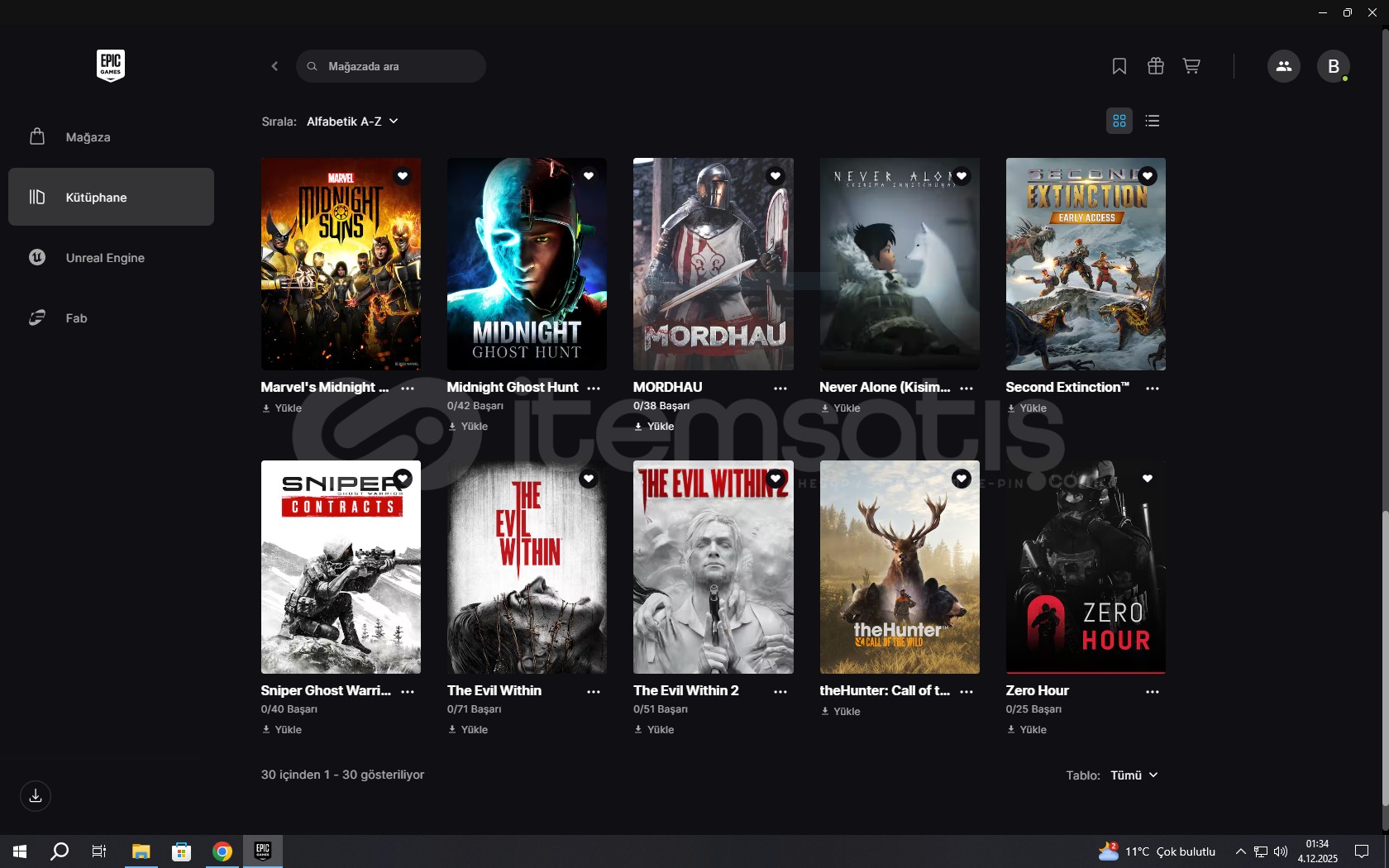Toggle favorite heart on theHunter cover

(x=962, y=479)
